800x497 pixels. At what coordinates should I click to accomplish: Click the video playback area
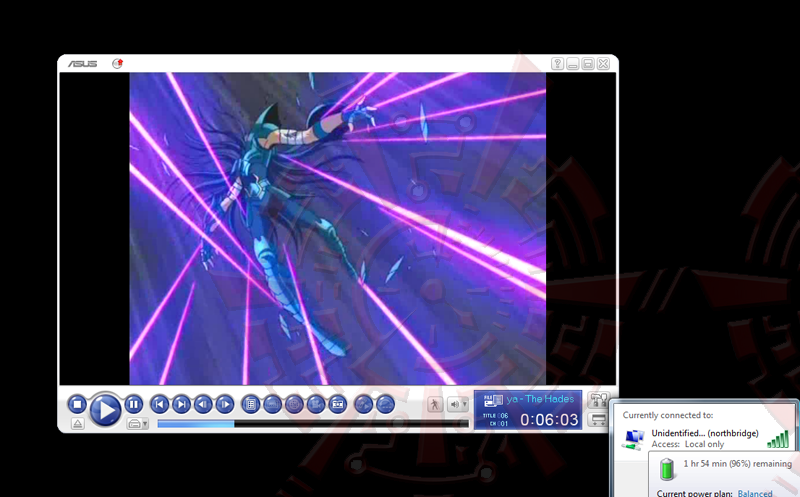337,229
